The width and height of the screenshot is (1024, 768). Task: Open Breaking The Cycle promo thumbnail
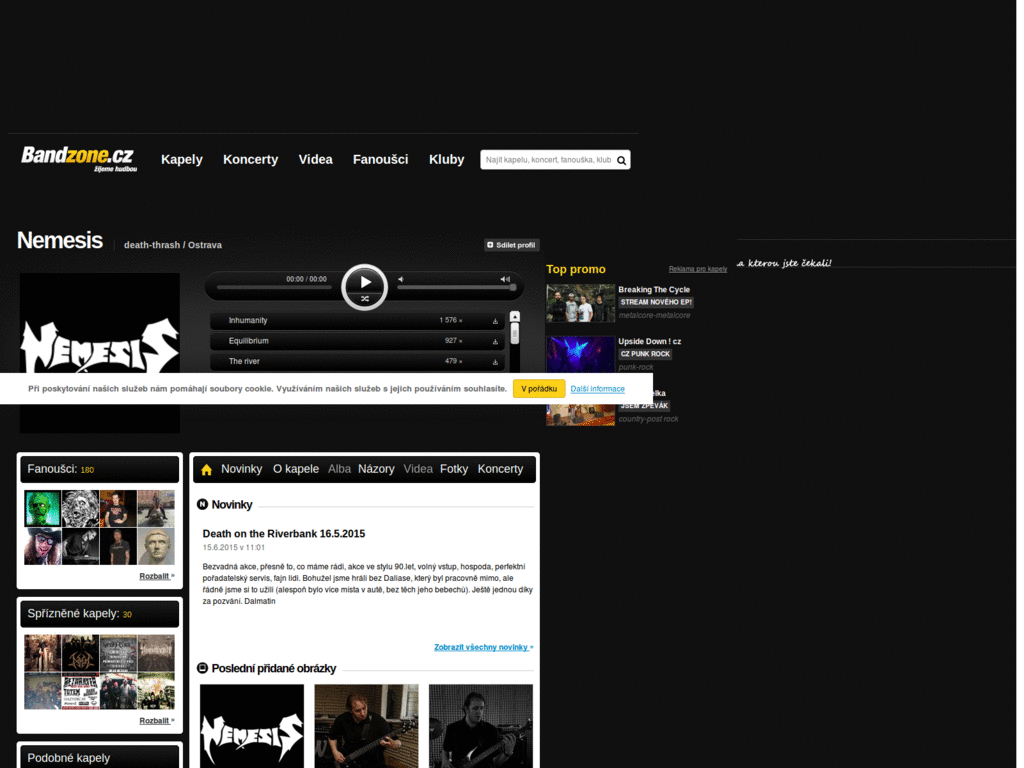point(581,303)
